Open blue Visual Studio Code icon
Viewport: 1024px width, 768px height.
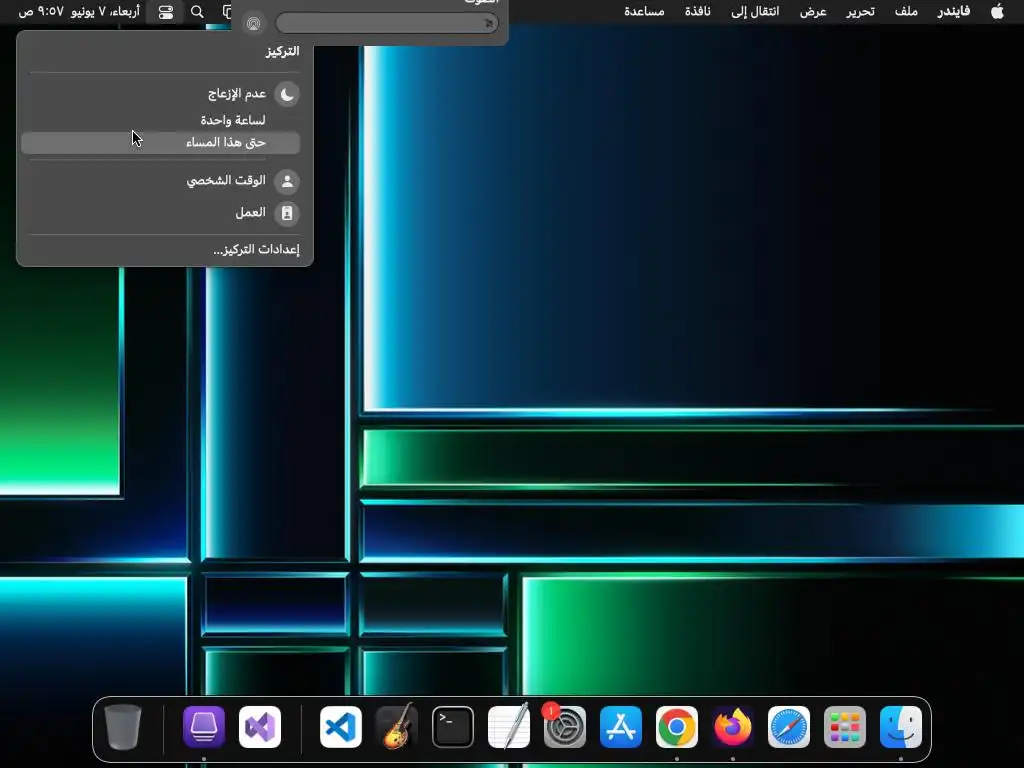click(341, 727)
